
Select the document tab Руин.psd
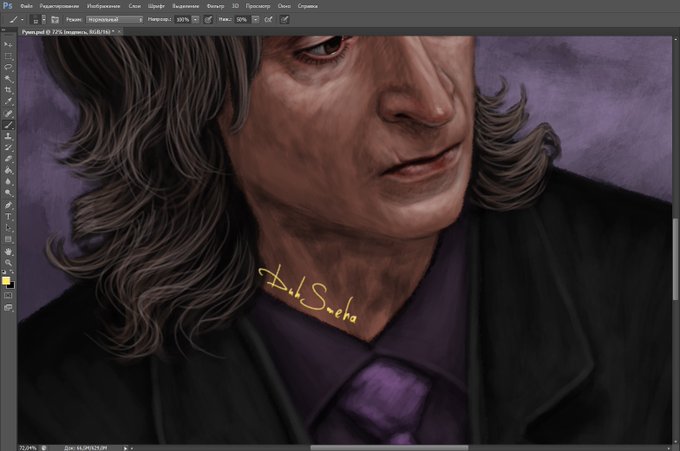[x=68, y=32]
